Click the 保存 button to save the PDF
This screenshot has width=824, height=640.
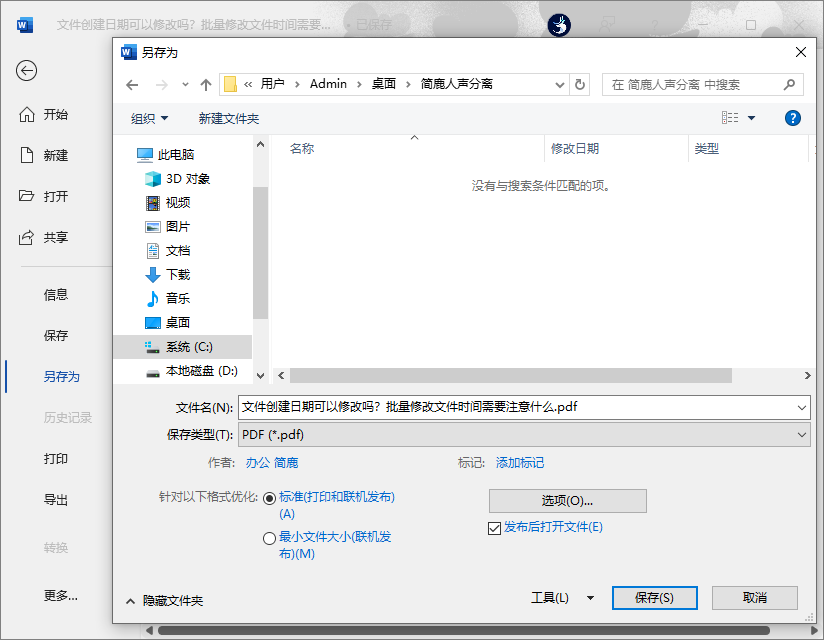pyautogui.click(x=654, y=597)
